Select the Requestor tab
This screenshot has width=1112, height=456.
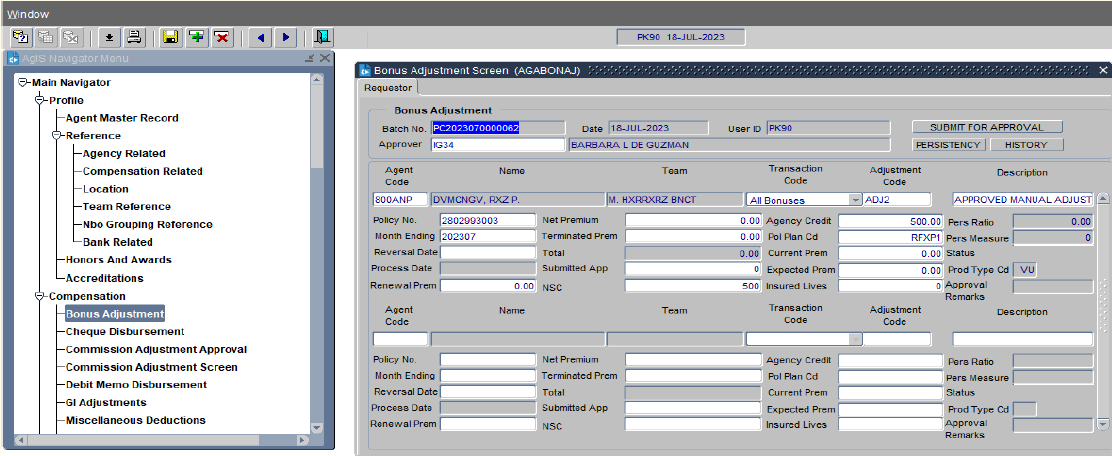pos(387,87)
